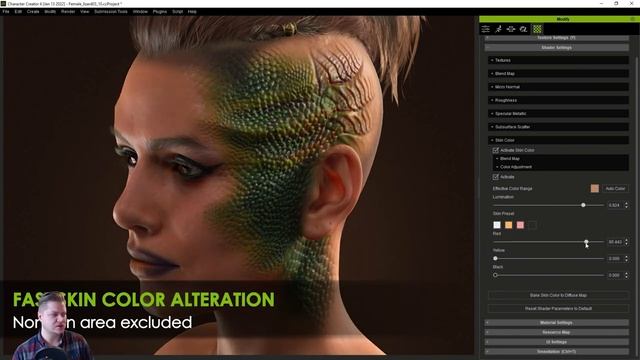
Task: Open the Edit menu
Action: (18, 11)
